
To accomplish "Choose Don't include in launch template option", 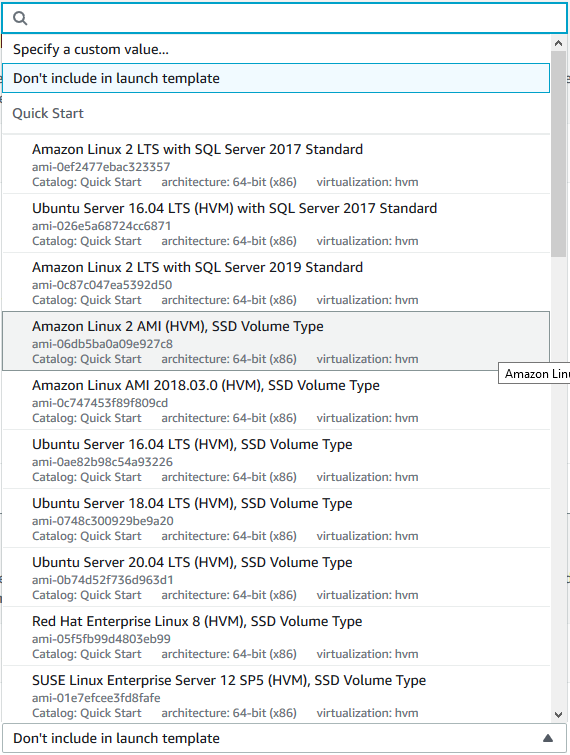I will [x=276, y=78].
